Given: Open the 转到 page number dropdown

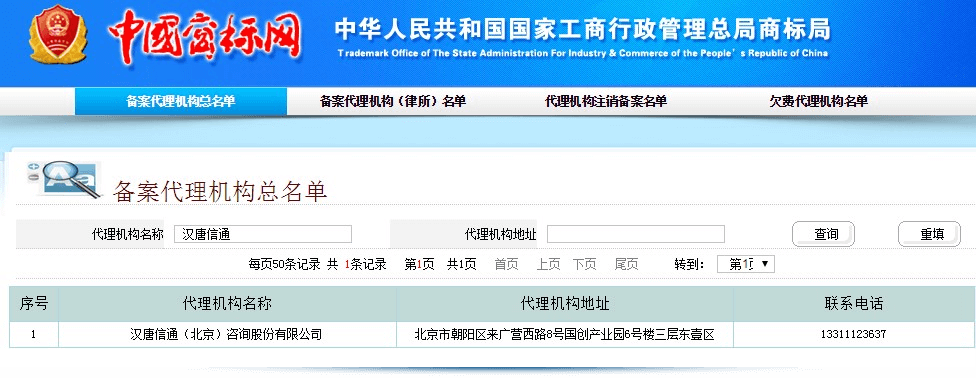Looking at the screenshot, I should pyautogui.click(x=746, y=264).
